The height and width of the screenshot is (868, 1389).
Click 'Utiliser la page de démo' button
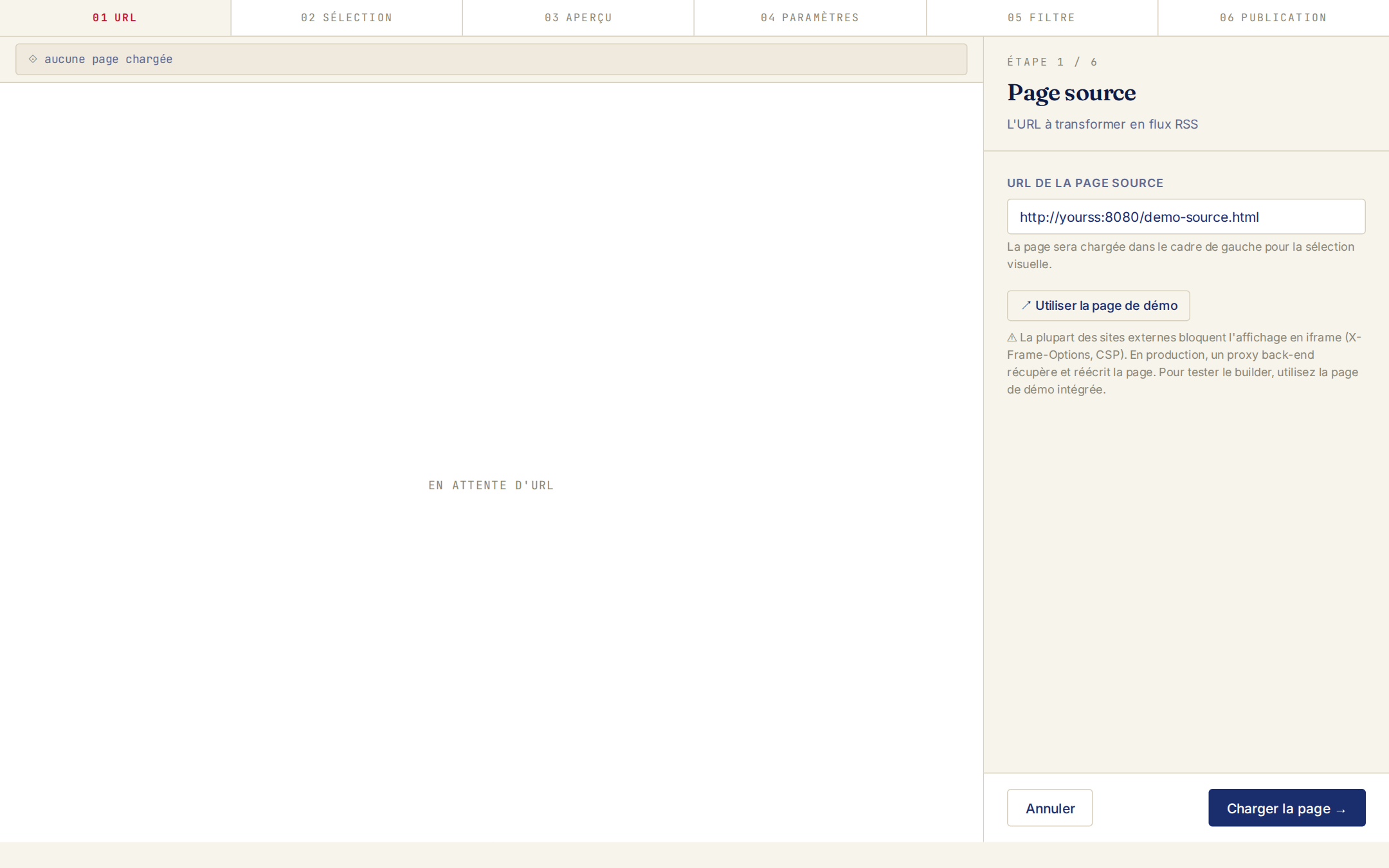[1098, 305]
